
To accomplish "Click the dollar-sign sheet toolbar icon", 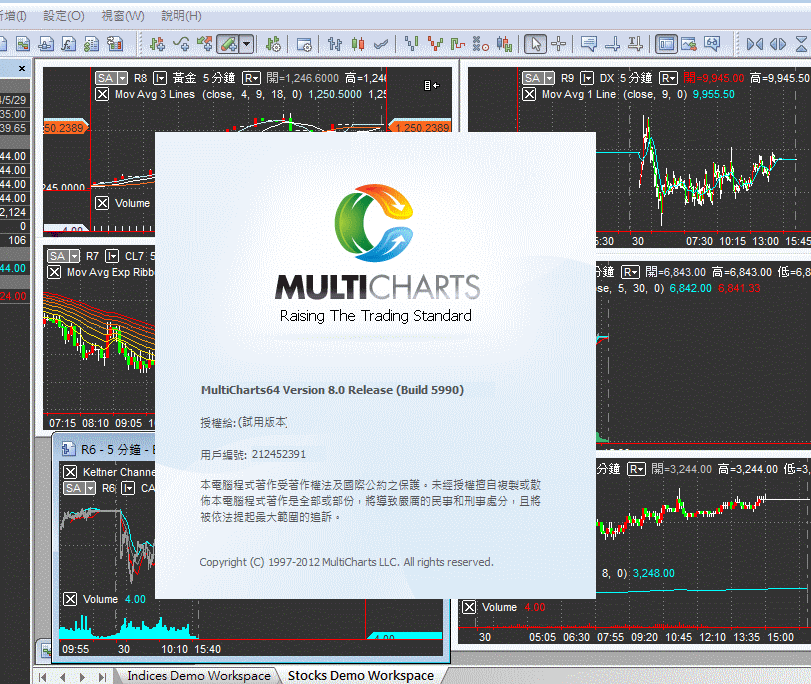I will click(92, 44).
